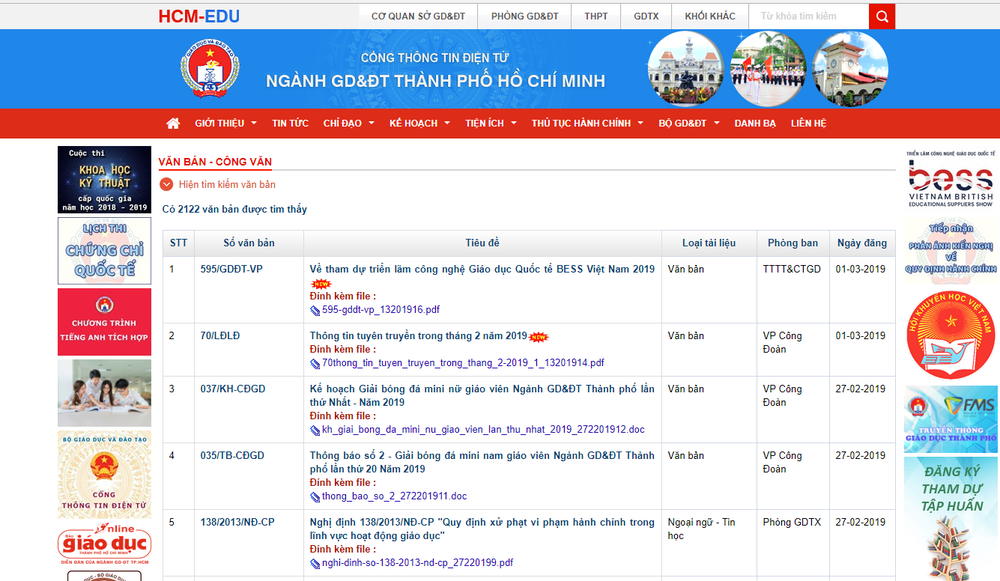The width and height of the screenshot is (1000, 581).
Task: Open the Nghị định 138/2013/NĐ-CP document title
Action: click(x=482, y=529)
